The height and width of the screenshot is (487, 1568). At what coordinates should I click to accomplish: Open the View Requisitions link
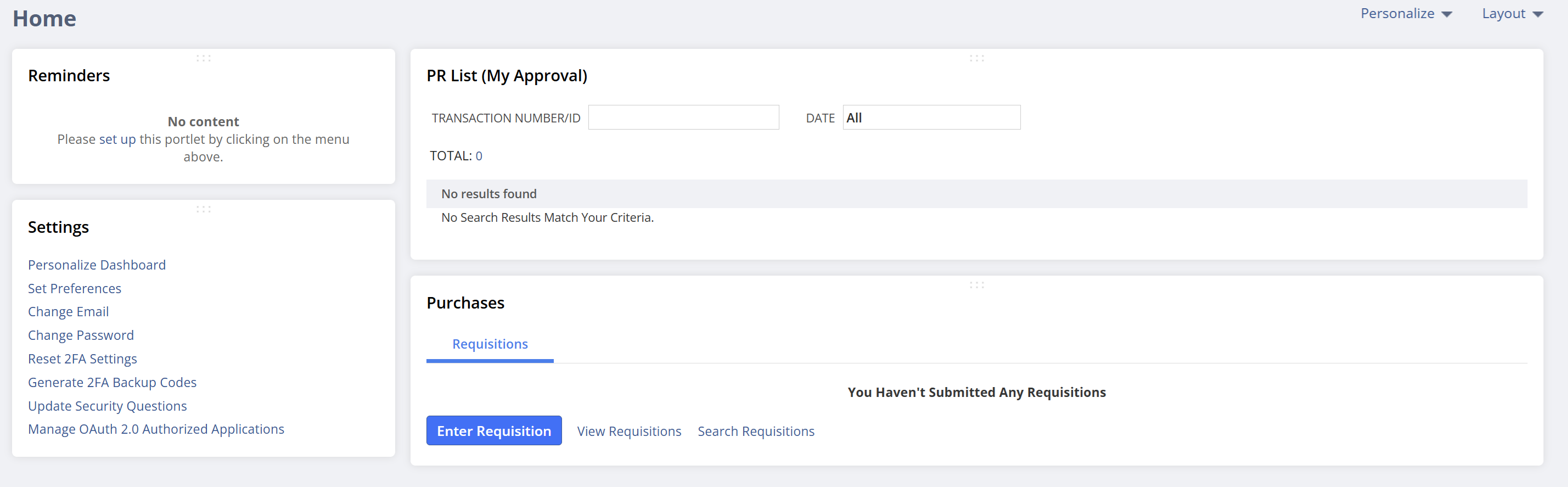(629, 431)
